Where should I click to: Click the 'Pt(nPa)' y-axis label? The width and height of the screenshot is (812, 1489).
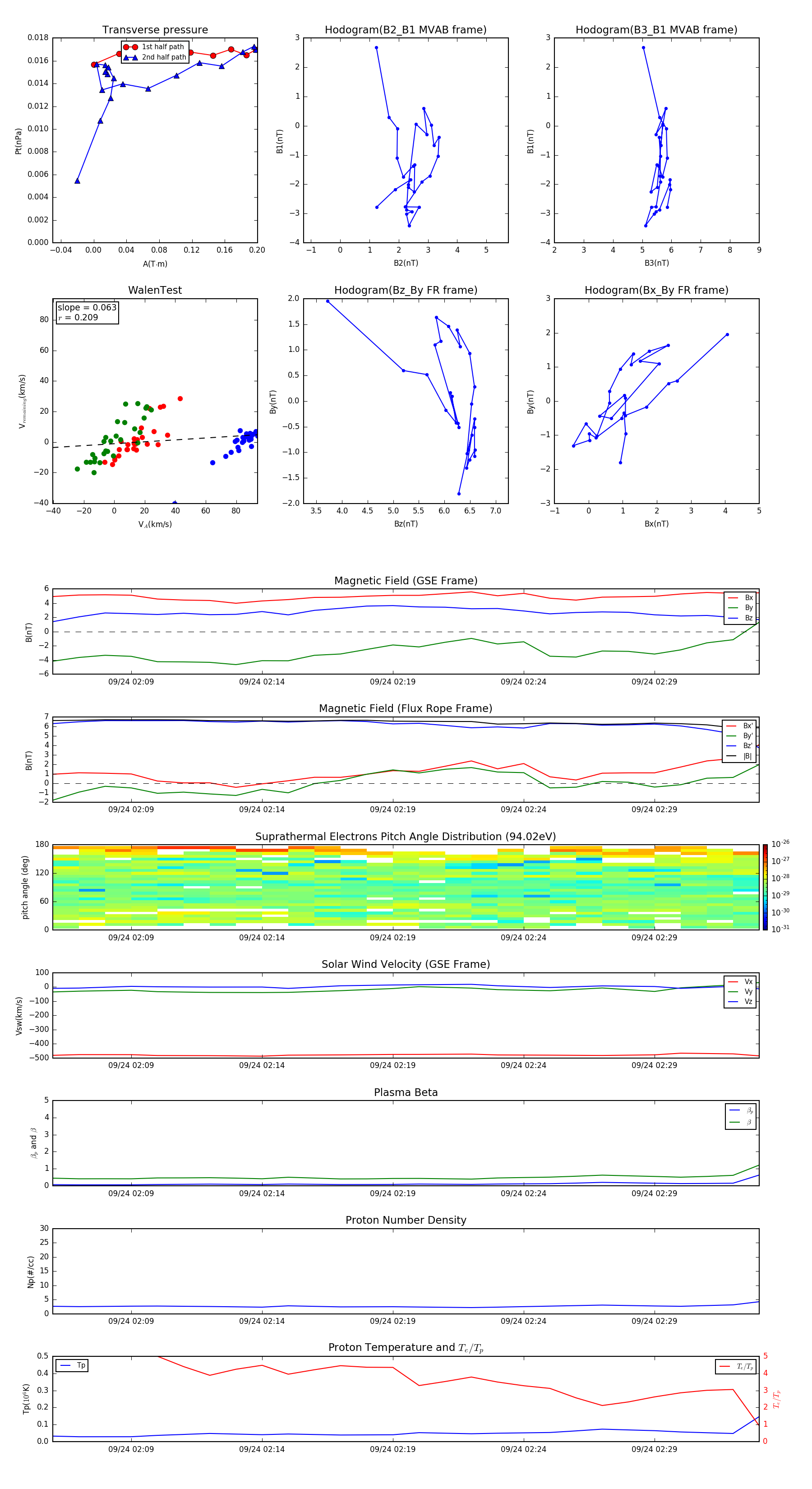[18, 141]
